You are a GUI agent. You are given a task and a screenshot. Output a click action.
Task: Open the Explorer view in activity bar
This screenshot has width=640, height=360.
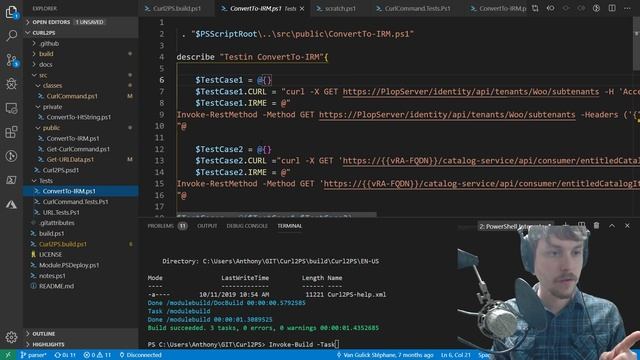click(11, 12)
